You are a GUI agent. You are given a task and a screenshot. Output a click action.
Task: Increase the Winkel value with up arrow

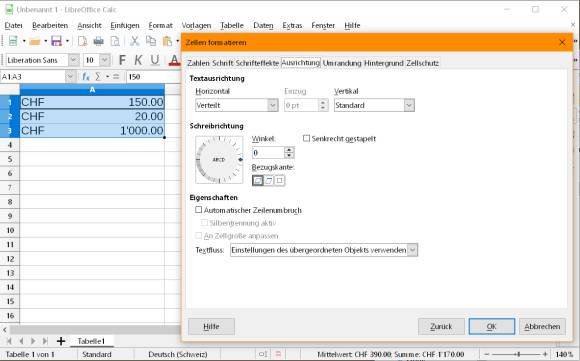click(x=289, y=150)
